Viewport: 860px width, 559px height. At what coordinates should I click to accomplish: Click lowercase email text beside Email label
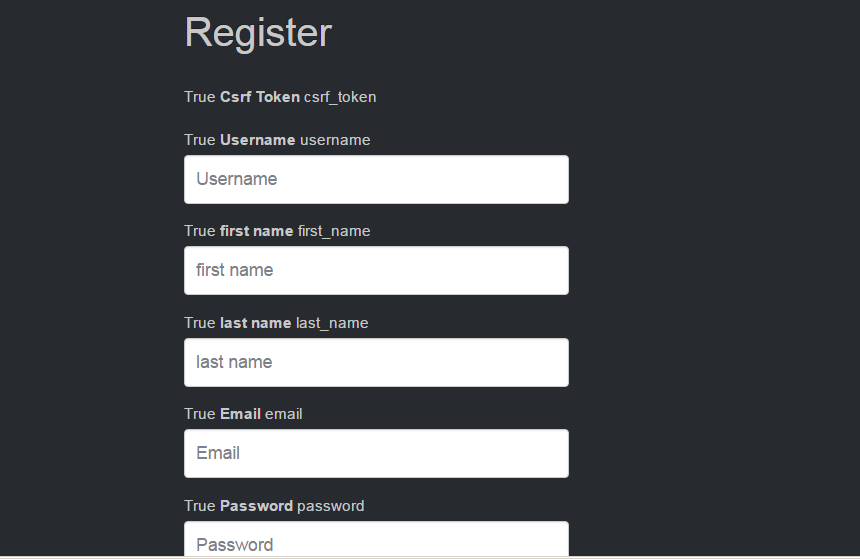point(284,414)
